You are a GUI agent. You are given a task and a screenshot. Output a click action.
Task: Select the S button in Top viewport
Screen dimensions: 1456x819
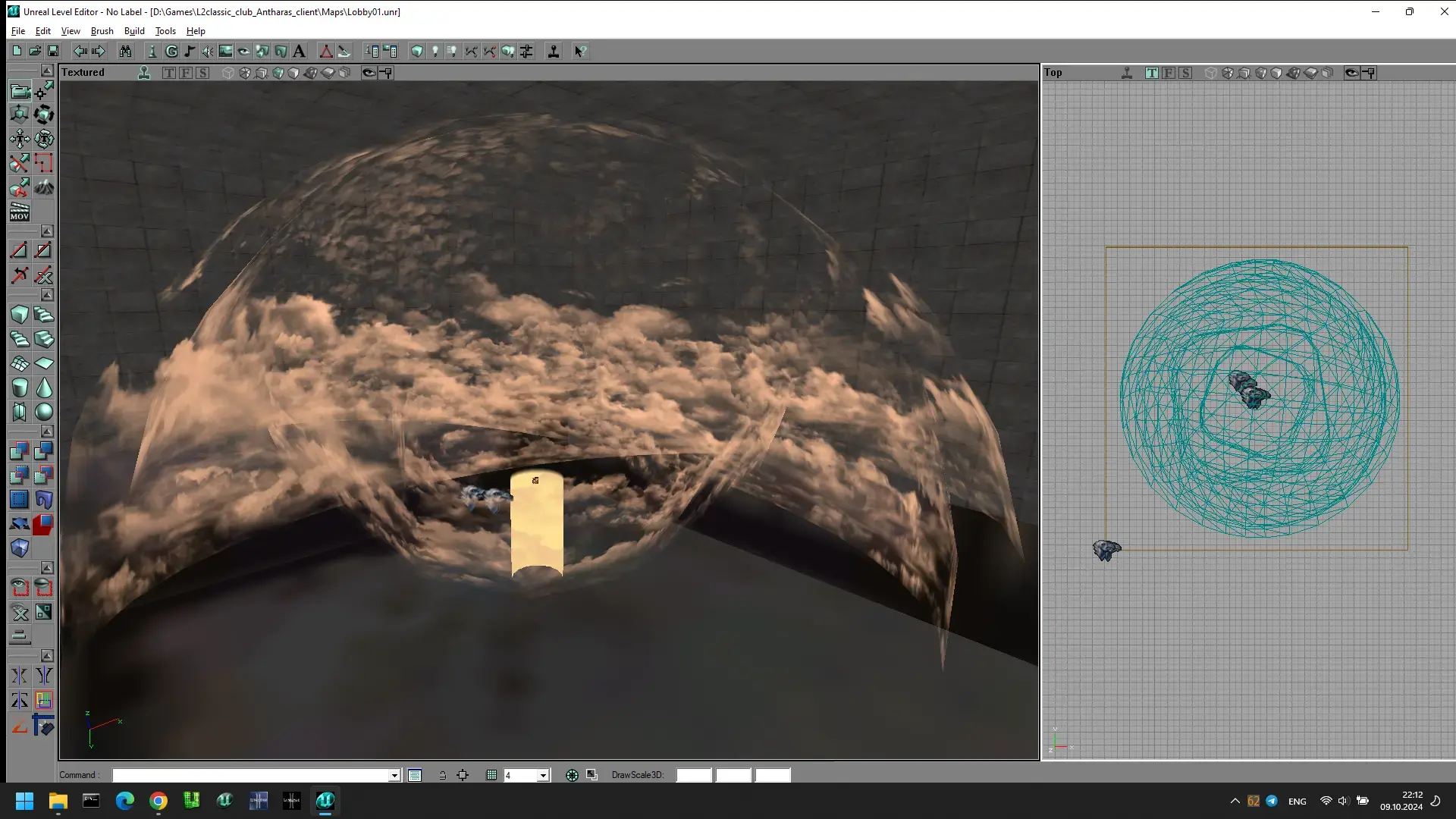[1185, 73]
